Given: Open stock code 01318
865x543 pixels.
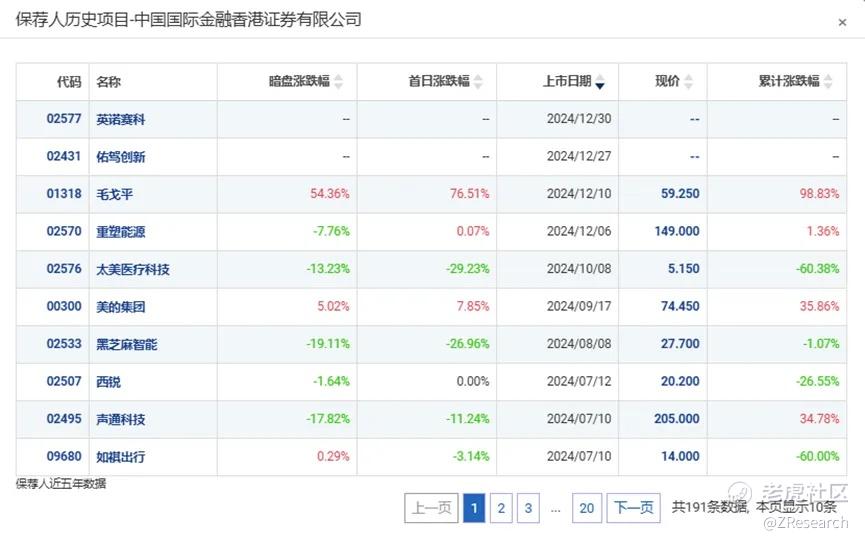Looking at the screenshot, I should coord(64,194).
